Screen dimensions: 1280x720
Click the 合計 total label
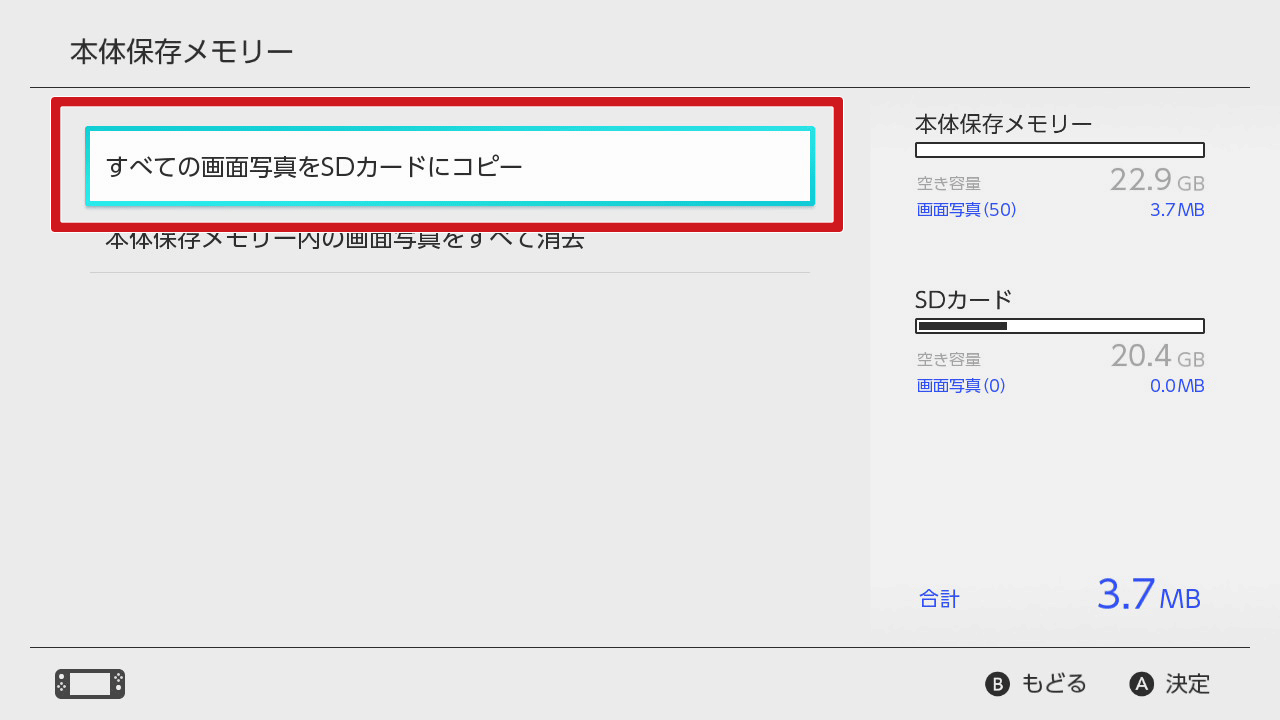[x=939, y=599]
